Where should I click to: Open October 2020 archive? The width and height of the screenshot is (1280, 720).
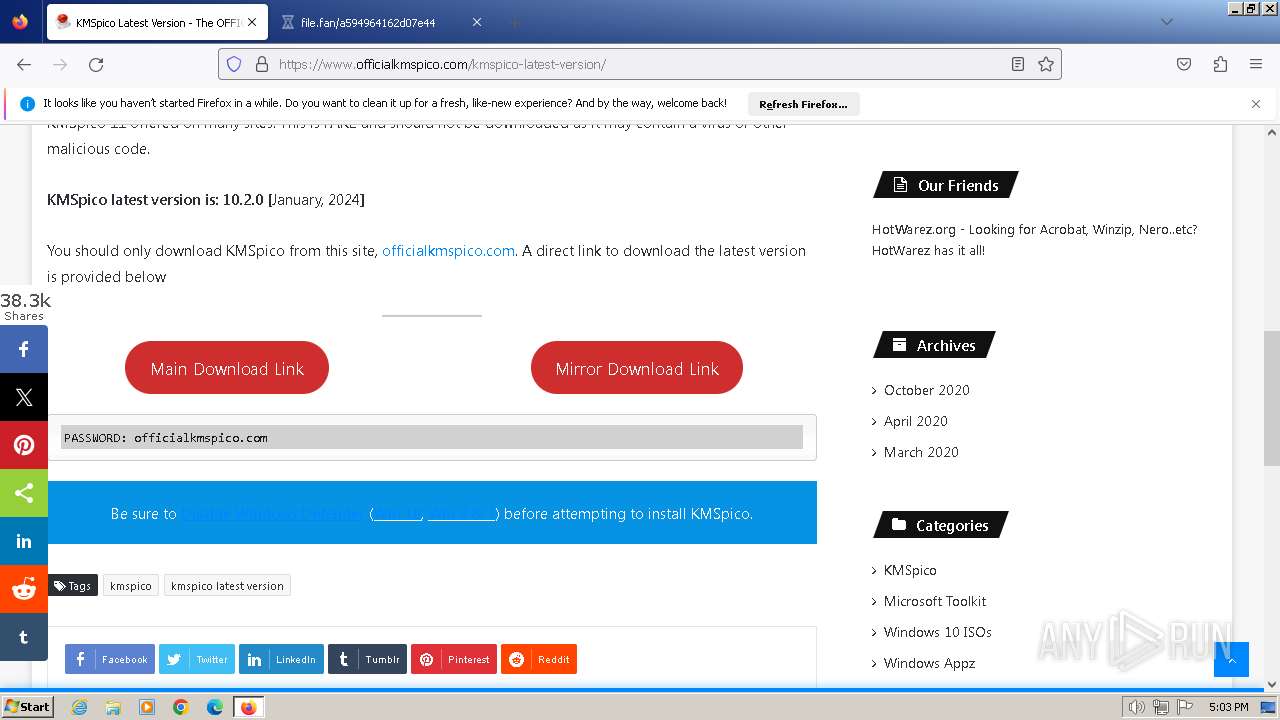tap(926, 390)
